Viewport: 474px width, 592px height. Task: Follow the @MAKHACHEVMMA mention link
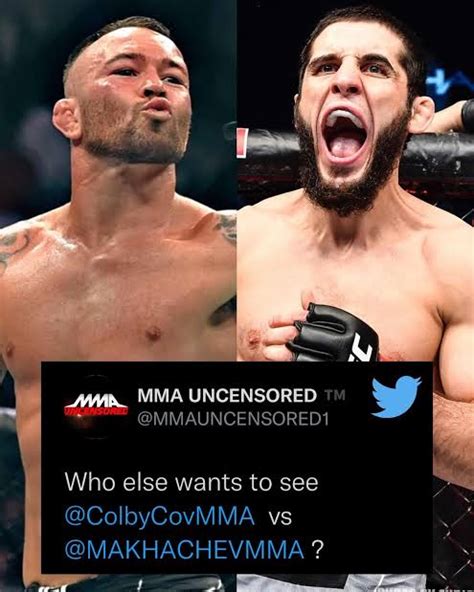click(184, 550)
